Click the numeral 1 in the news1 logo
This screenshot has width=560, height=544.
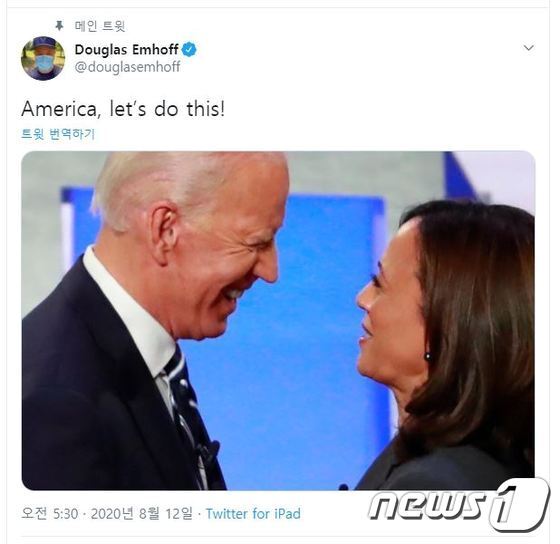click(x=518, y=504)
